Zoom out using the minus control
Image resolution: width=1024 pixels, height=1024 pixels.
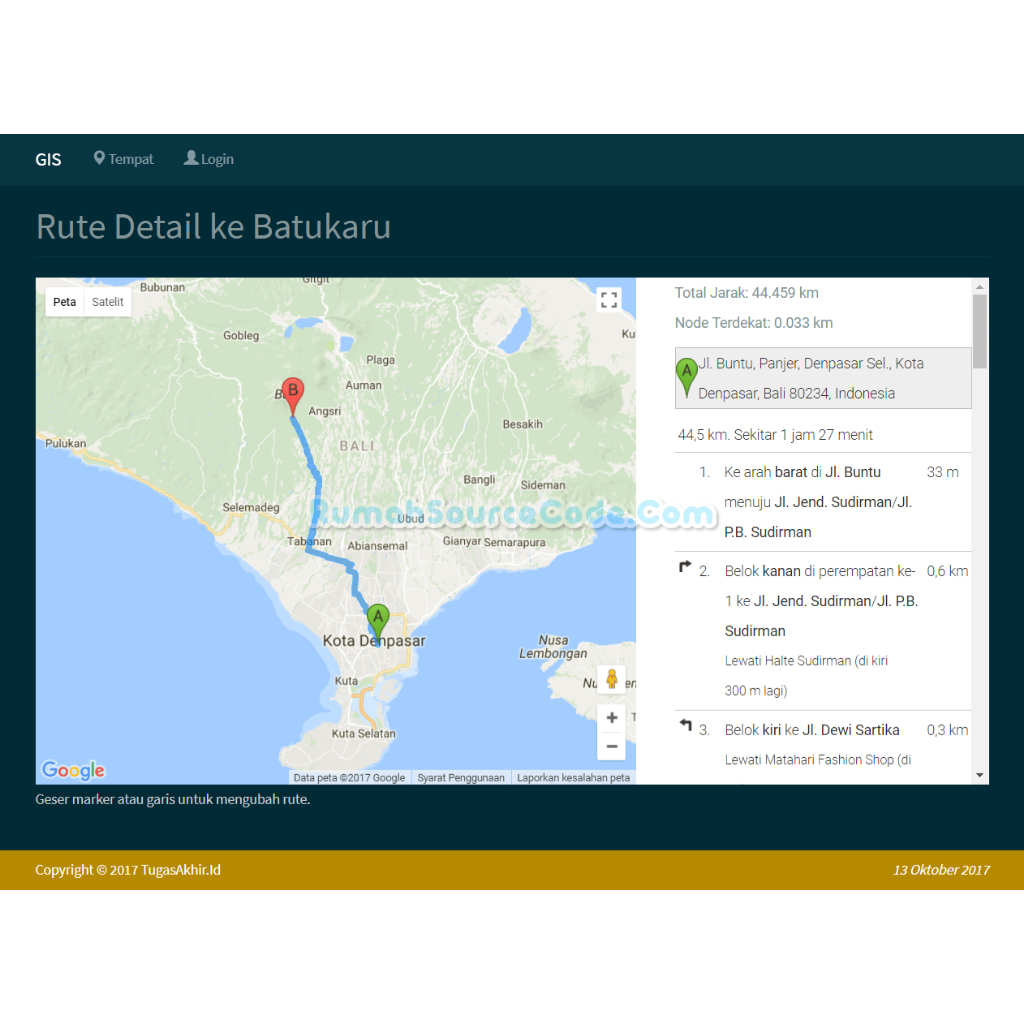(611, 746)
